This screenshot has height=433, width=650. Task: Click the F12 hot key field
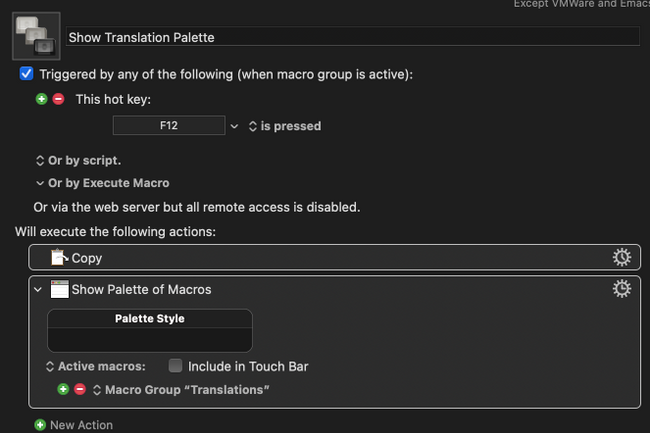(169, 126)
